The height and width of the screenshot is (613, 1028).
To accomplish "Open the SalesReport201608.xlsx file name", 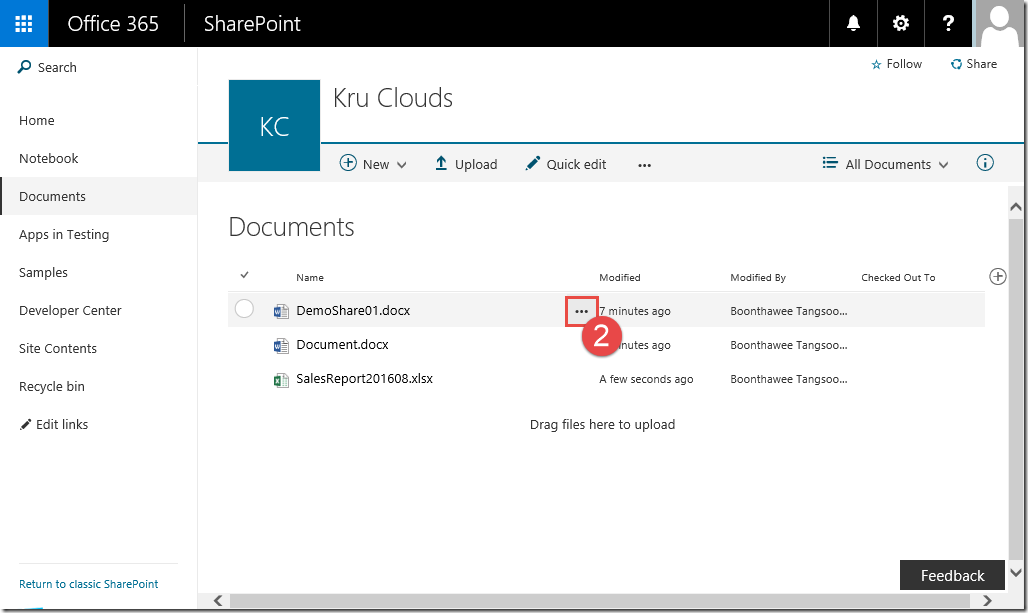I will click(365, 379).
